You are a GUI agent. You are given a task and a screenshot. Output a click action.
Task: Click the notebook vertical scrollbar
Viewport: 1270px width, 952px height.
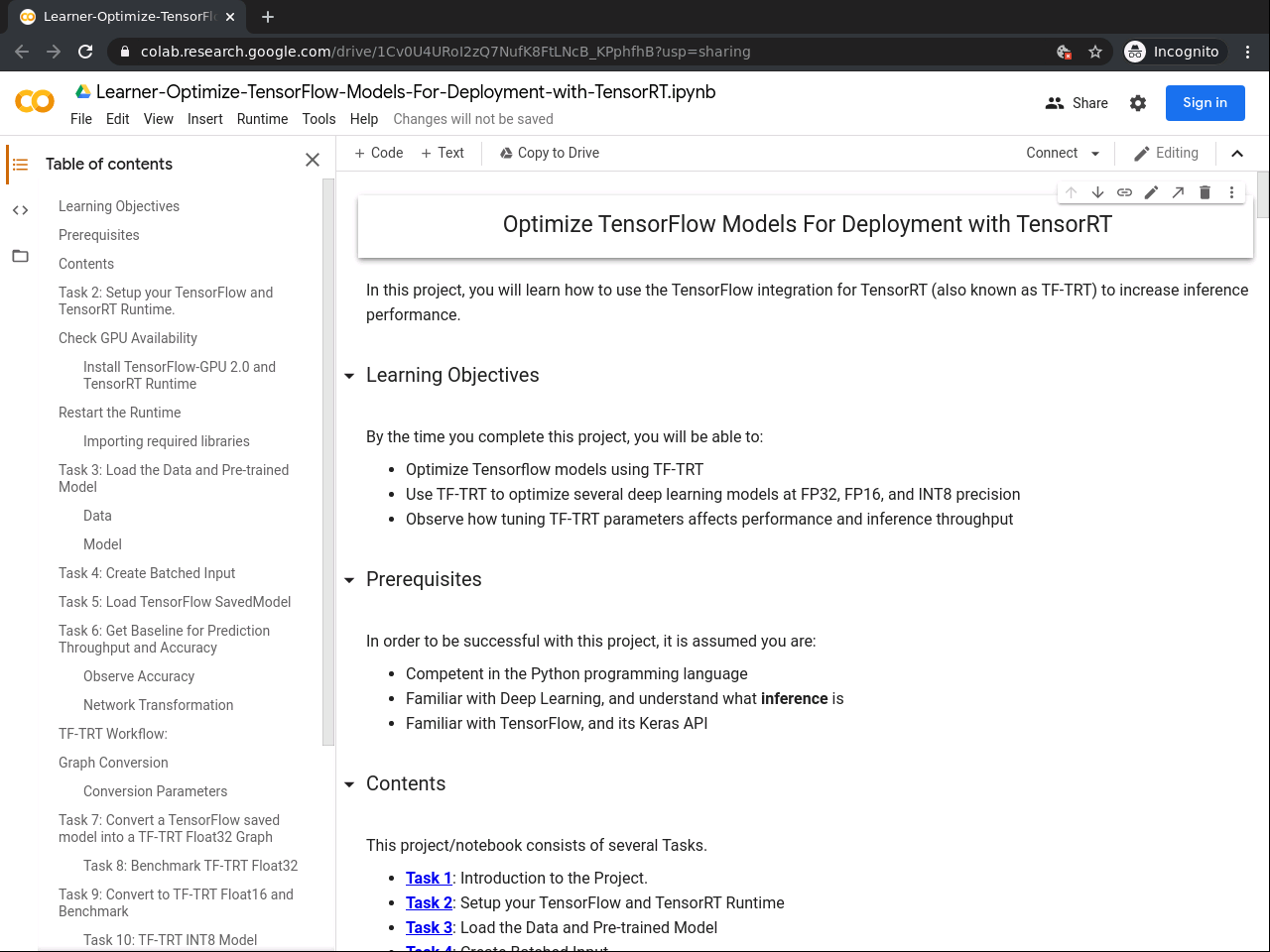1263,194
